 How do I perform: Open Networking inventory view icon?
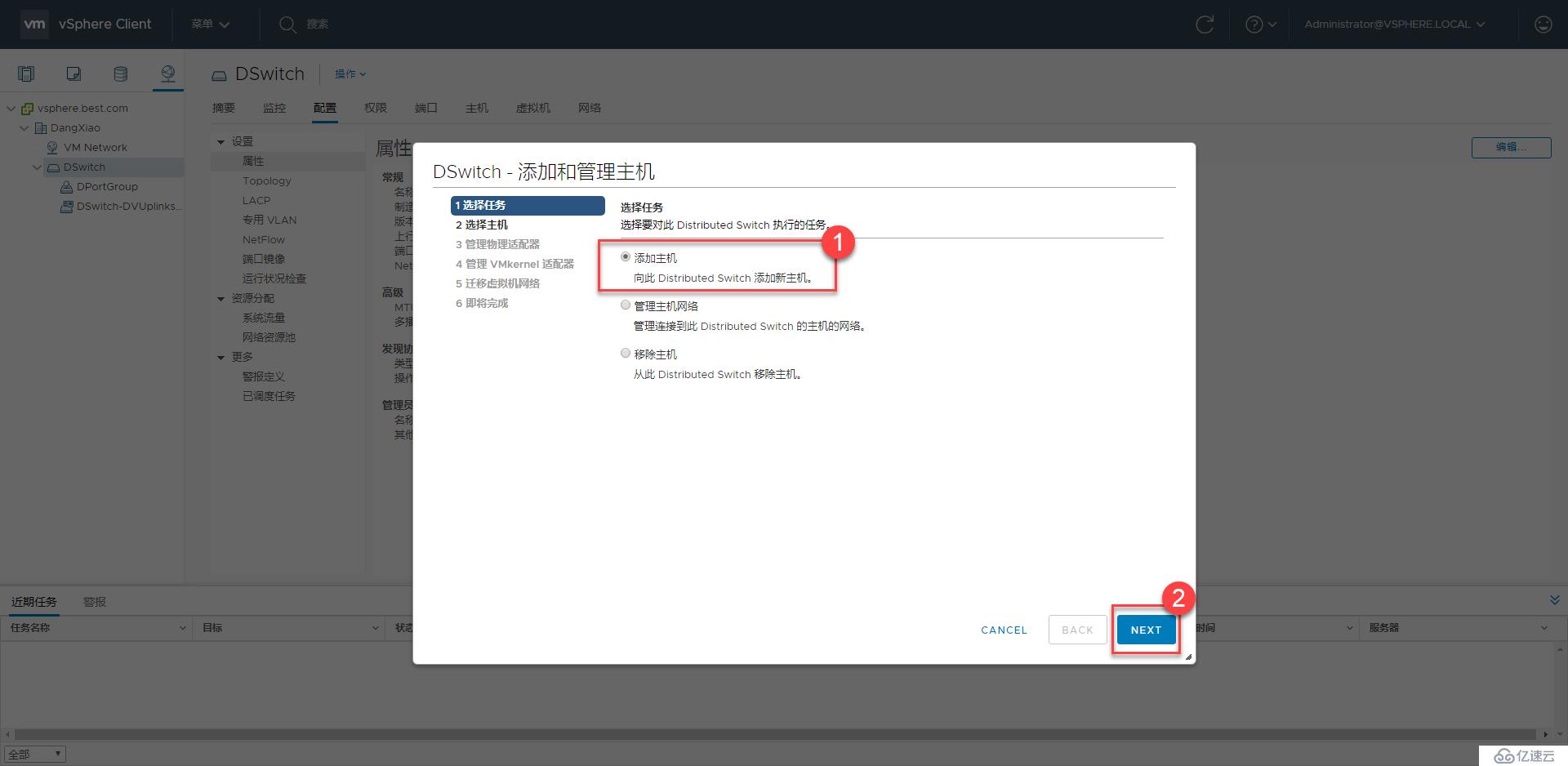click(167, 74)
